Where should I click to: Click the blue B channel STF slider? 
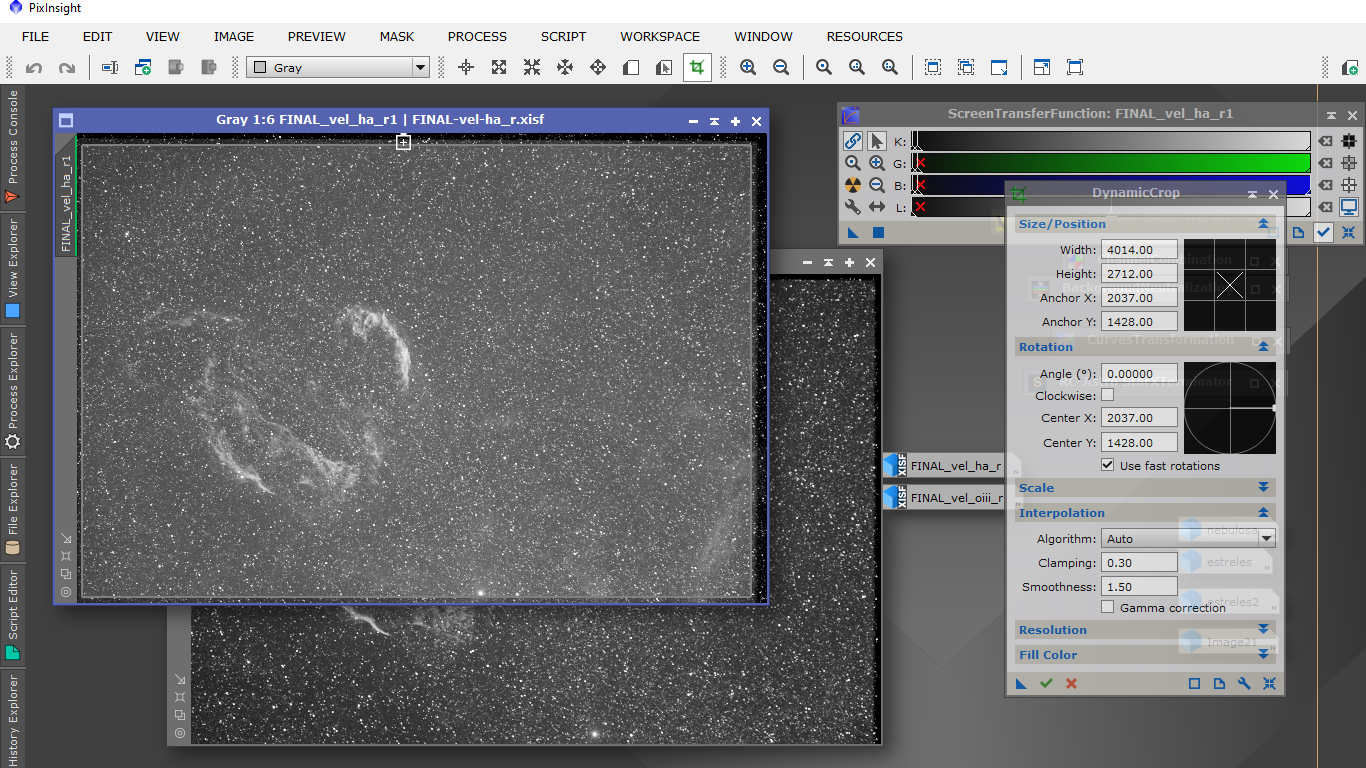(1110, 185)
